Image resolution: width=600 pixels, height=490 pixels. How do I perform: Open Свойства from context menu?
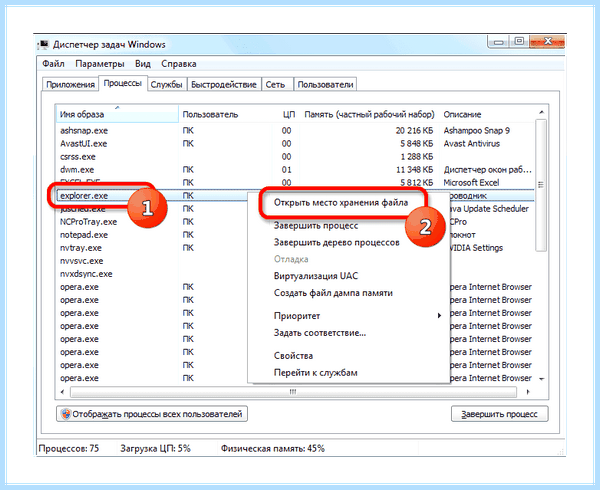pos(293,356)
